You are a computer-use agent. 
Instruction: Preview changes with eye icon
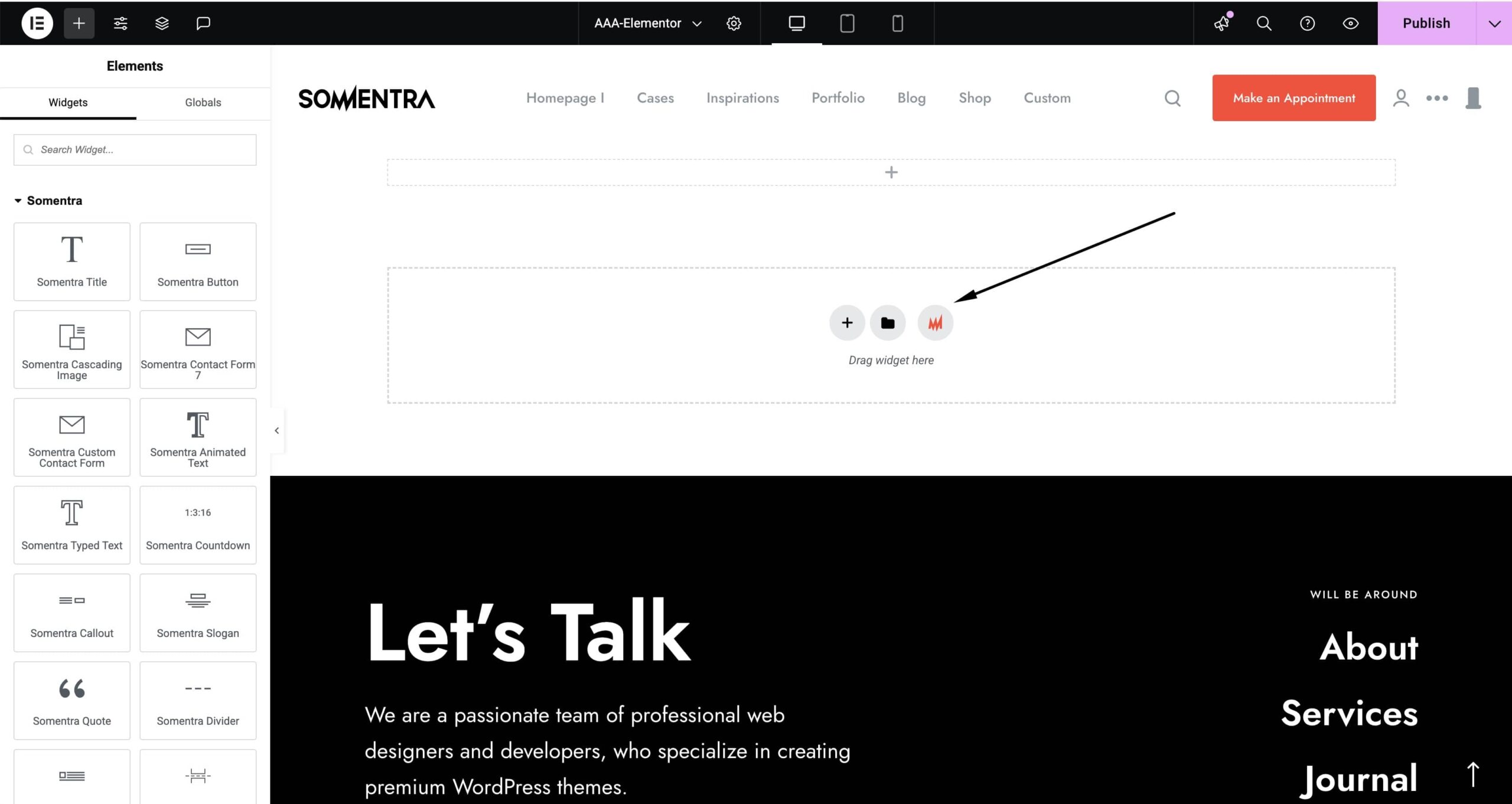1350,23
